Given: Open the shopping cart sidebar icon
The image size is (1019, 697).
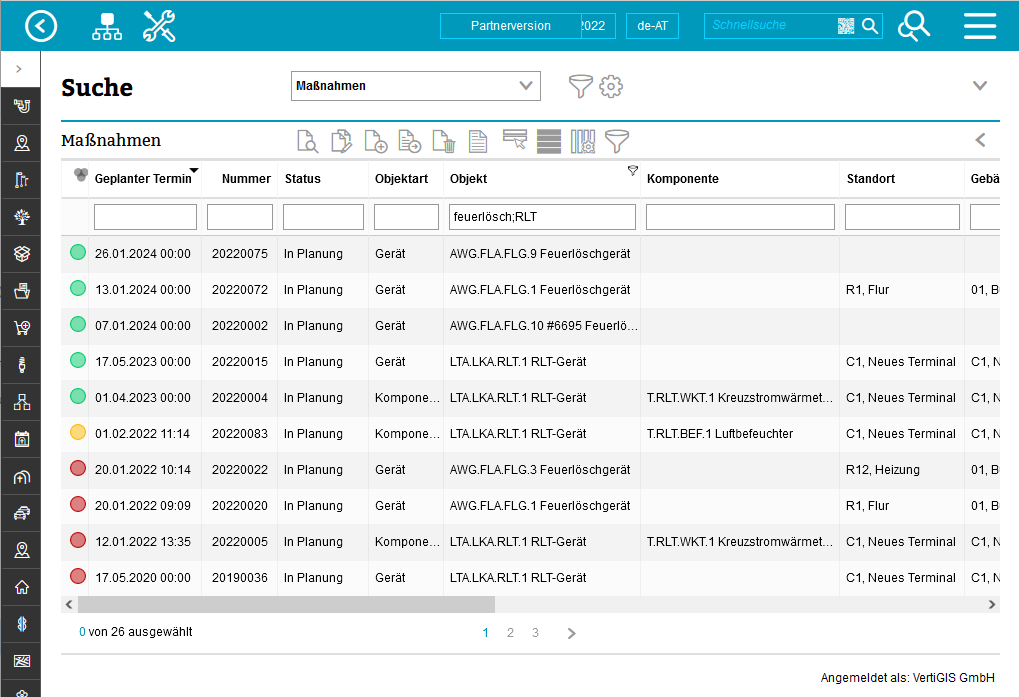Looking at the screenshot, I should (x=21, y=327).
